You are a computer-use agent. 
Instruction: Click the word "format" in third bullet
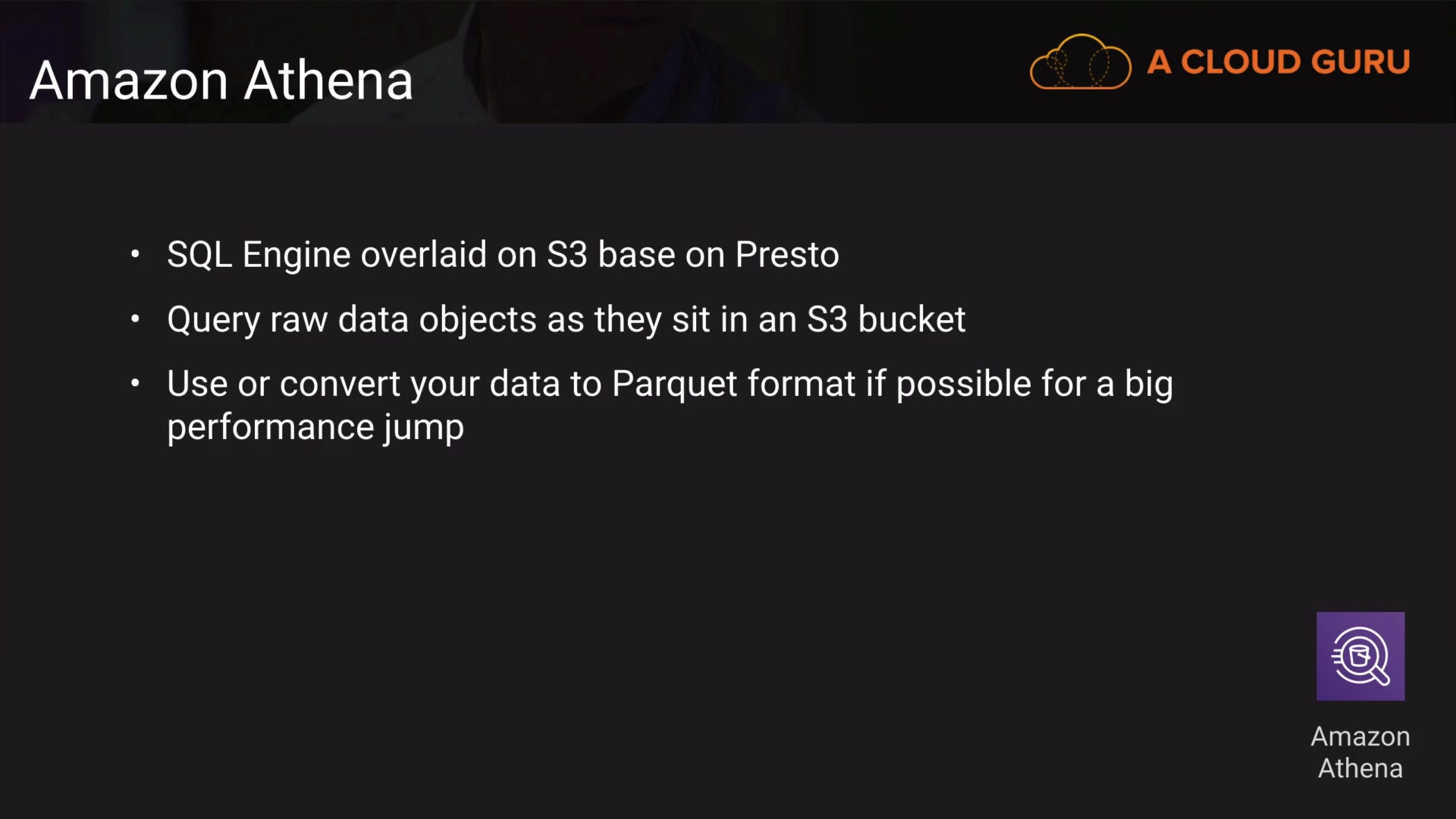click(x=801, y=384)
